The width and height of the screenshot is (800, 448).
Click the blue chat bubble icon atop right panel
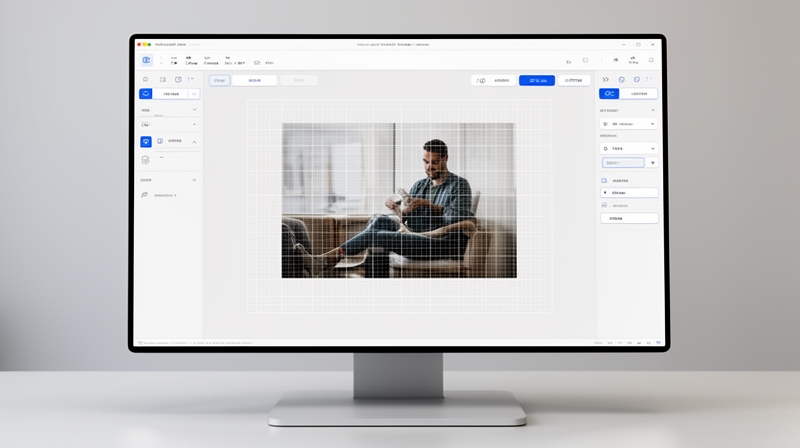[x=637, y=80]
